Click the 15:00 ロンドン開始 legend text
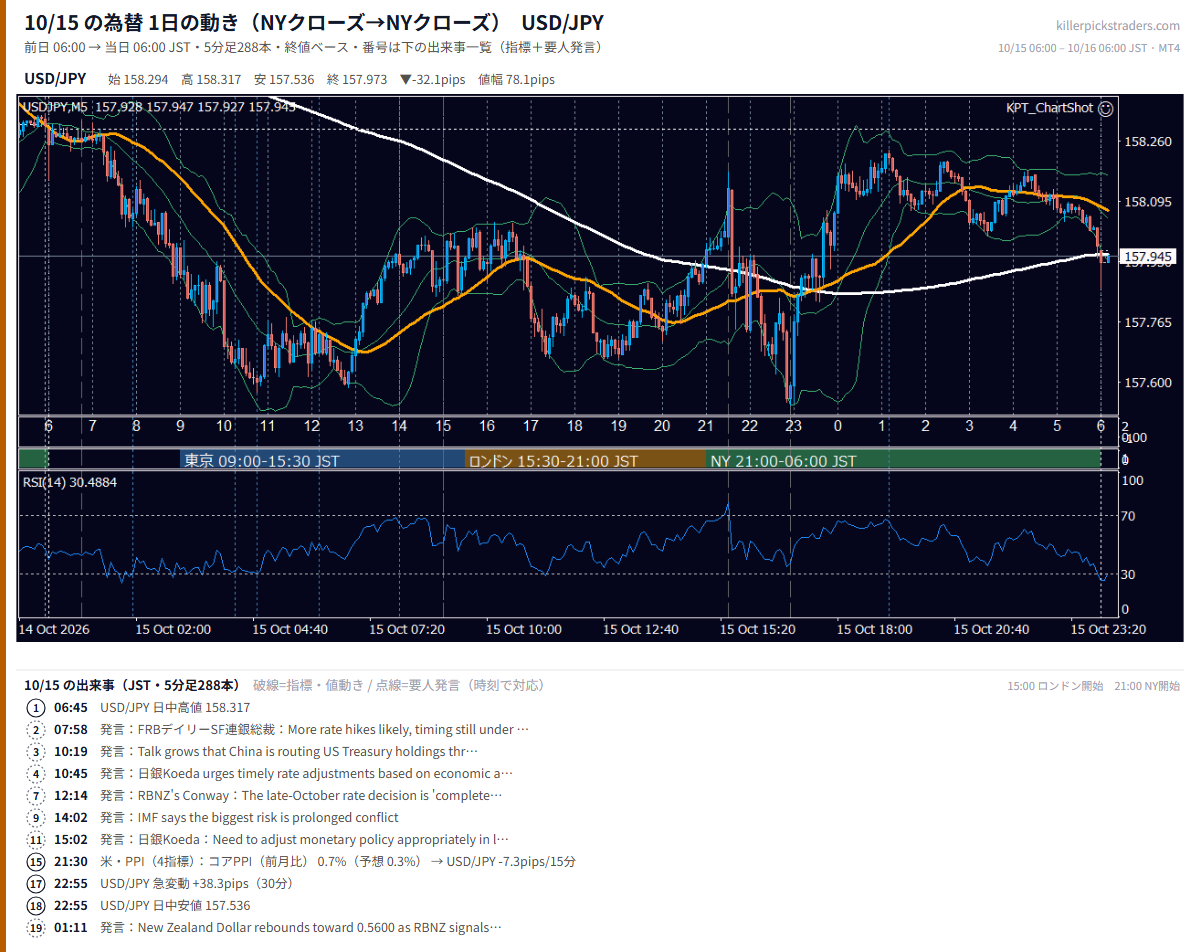Image resolution: width=1200 pixels, height=952 pixels. [1055, 686]
